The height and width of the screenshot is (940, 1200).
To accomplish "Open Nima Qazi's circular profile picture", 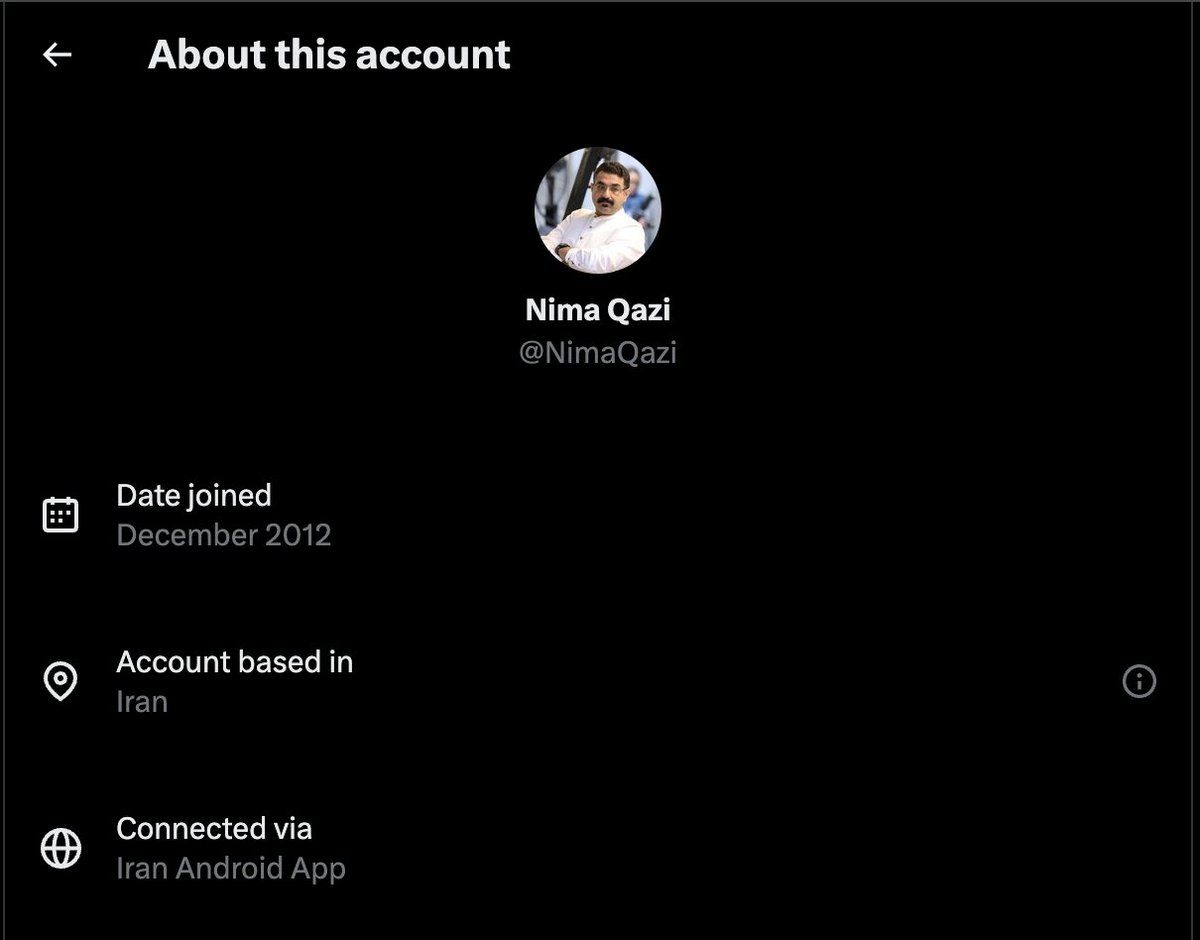I will click(598, 210).
